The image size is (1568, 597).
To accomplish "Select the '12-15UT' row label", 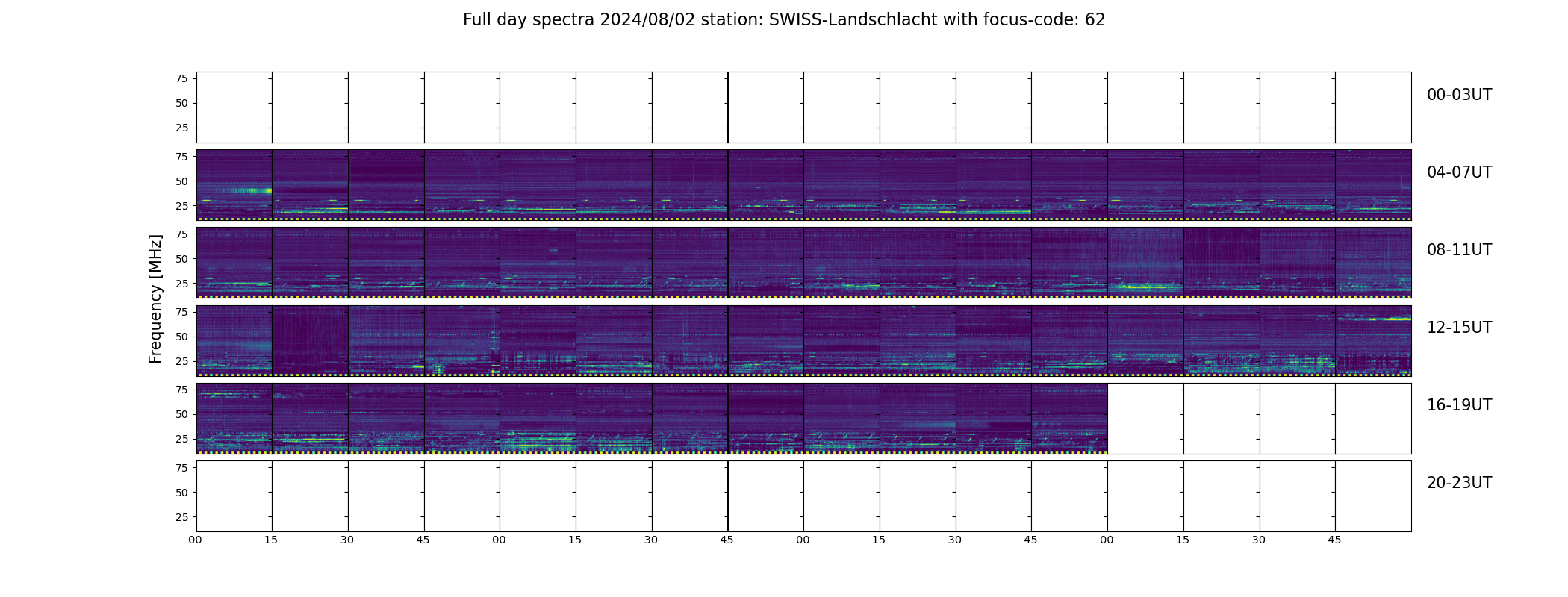I will (x=1459, y=328).
